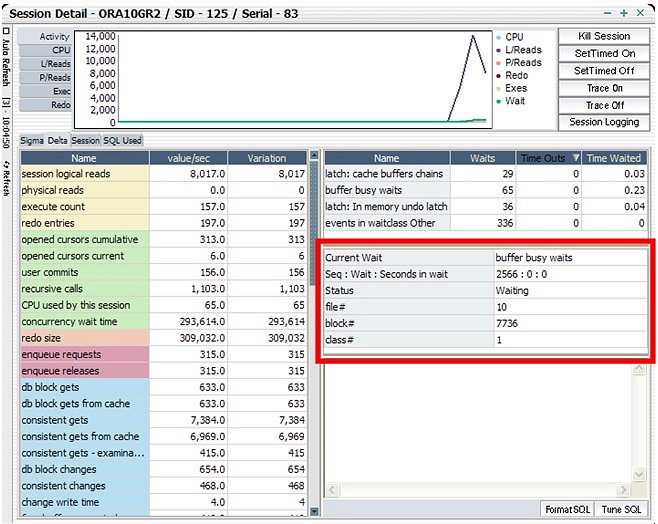Click the minimize dash icon in title bar

[x=607, y=13]
